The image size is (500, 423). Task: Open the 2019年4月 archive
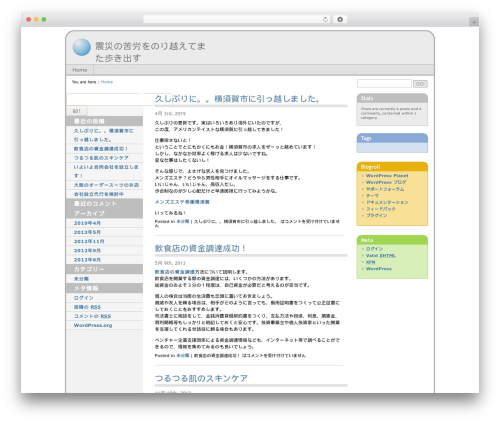[87, 223]
